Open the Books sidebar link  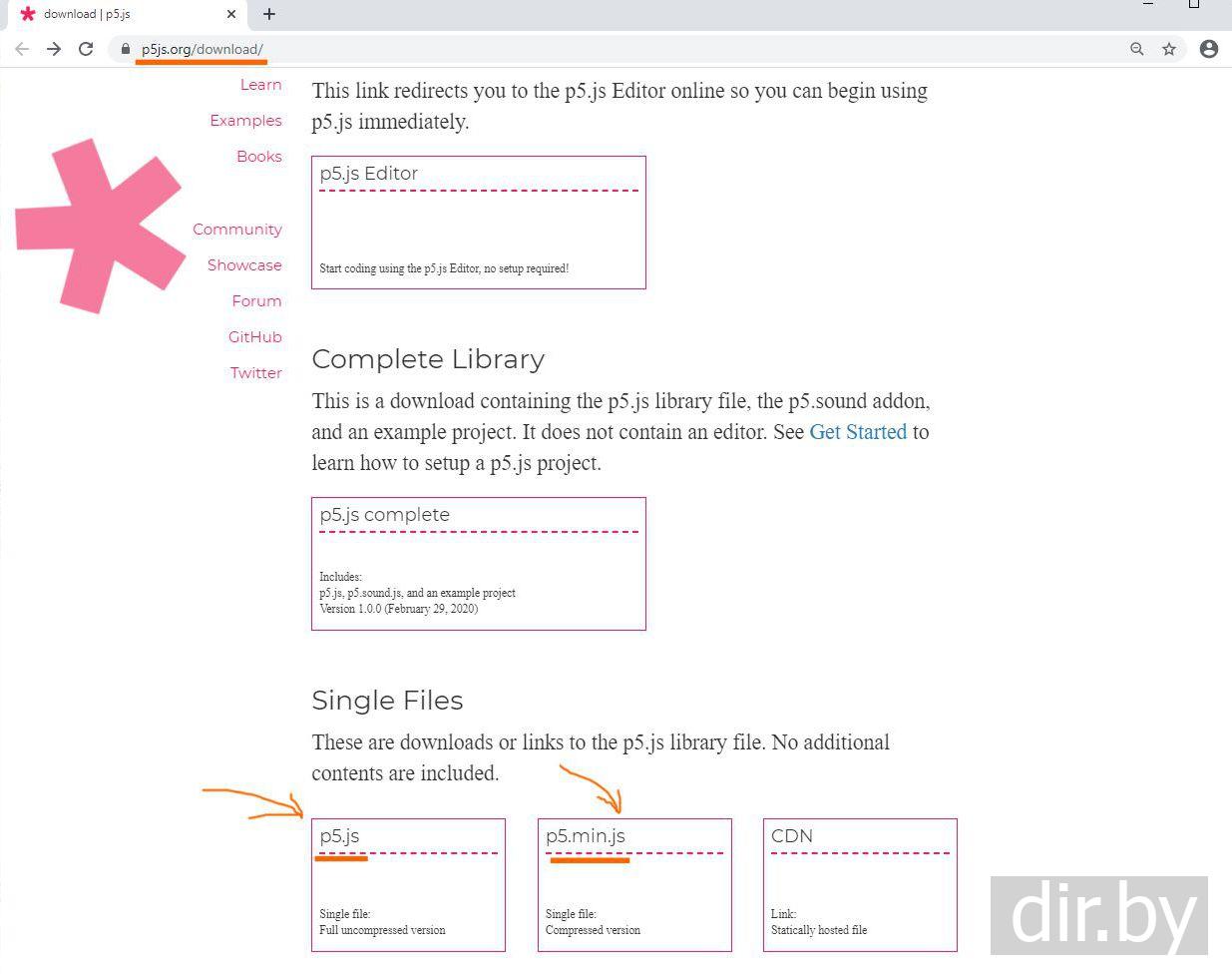pos(259,157)
